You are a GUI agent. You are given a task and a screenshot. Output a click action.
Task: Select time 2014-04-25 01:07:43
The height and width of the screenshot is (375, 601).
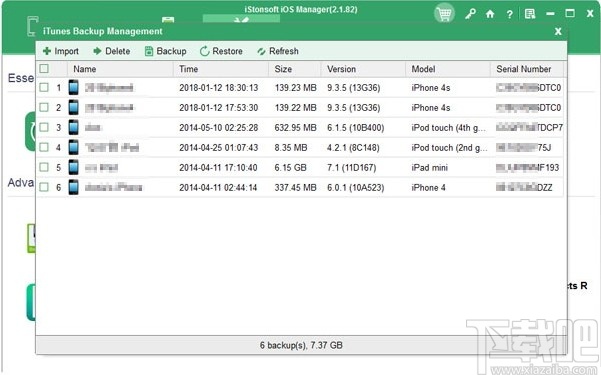218,148
